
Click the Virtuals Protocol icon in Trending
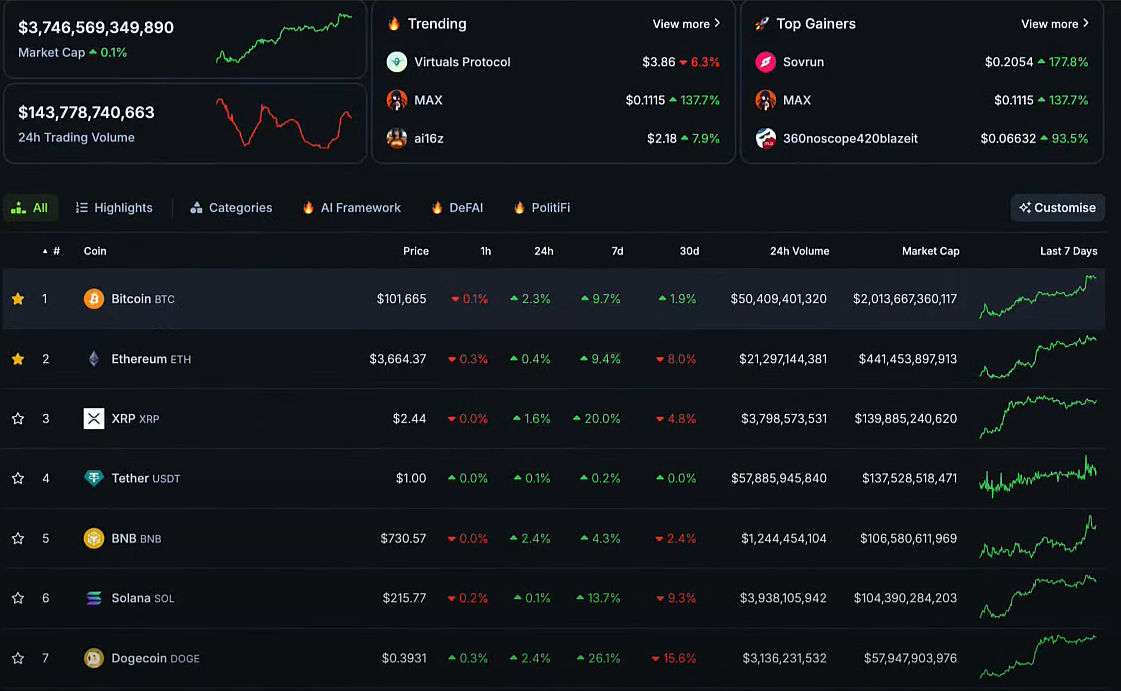tap(397, 62)
